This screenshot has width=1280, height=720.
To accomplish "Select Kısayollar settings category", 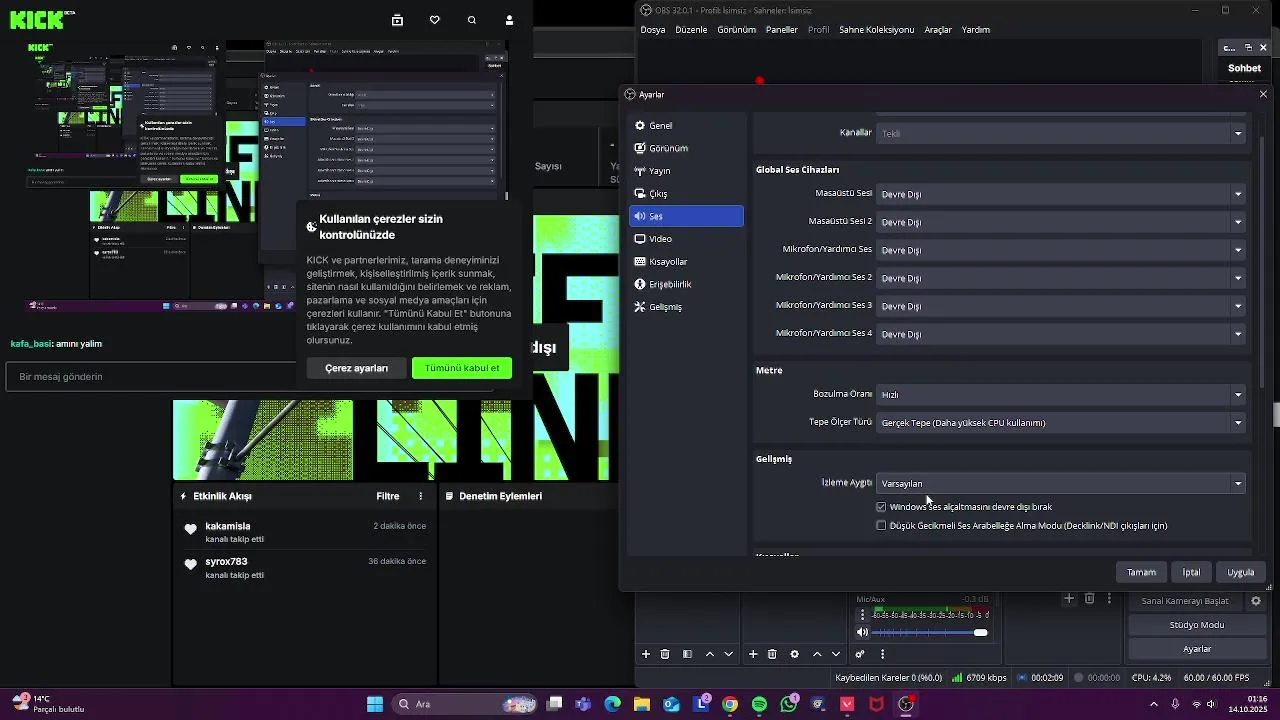I will (686, 262).
